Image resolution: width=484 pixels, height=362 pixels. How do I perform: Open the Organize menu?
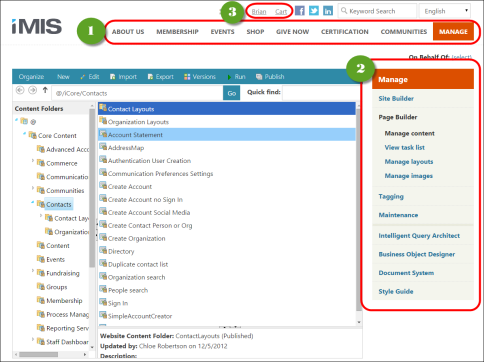31,77
